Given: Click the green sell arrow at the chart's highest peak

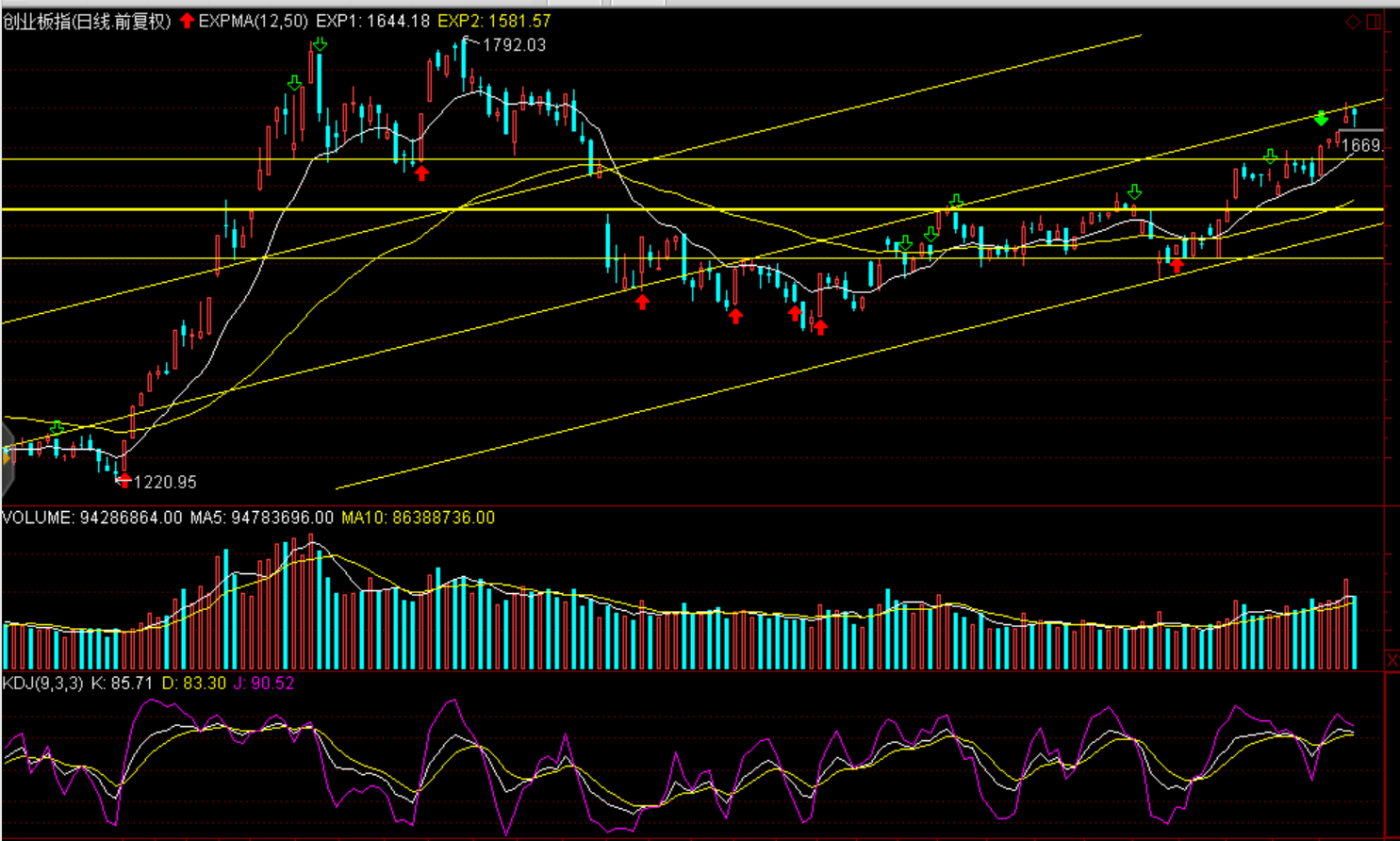Looking at the screenshot, I should [320, 44].
